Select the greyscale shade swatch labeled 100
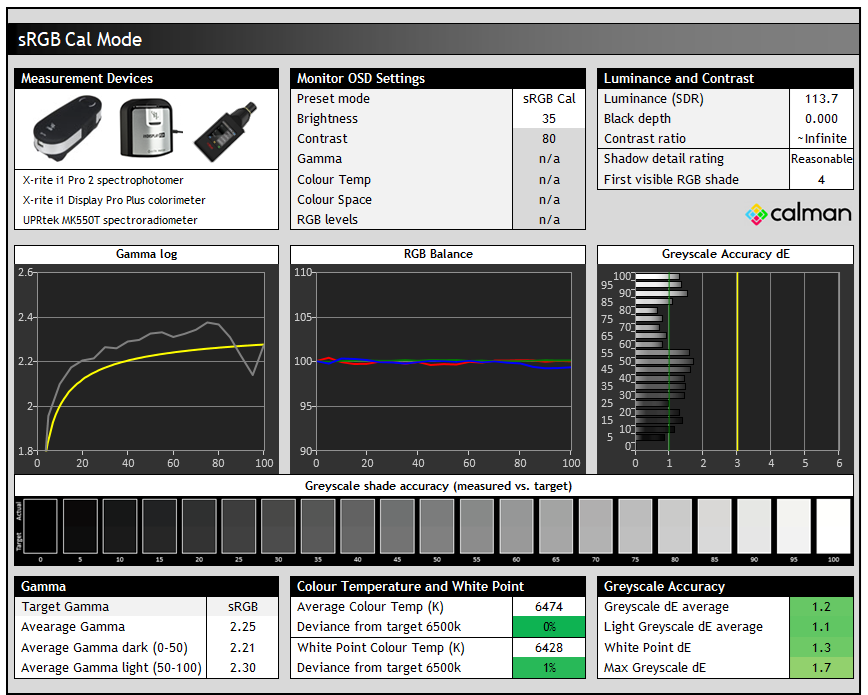 tap(833, 524)
